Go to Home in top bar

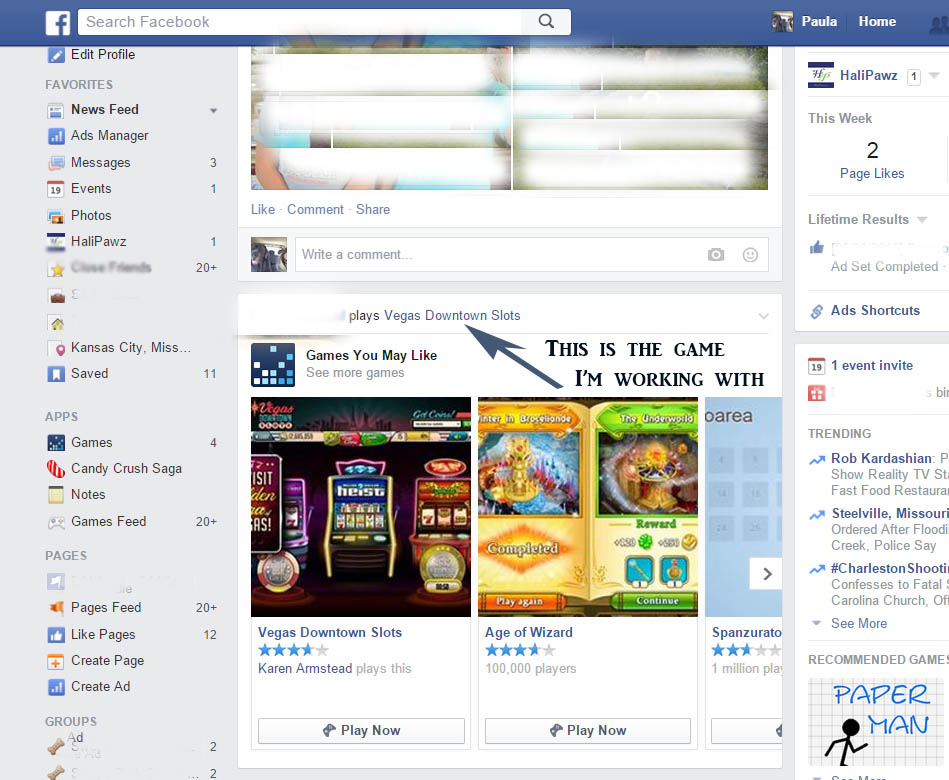click(877, 21)
